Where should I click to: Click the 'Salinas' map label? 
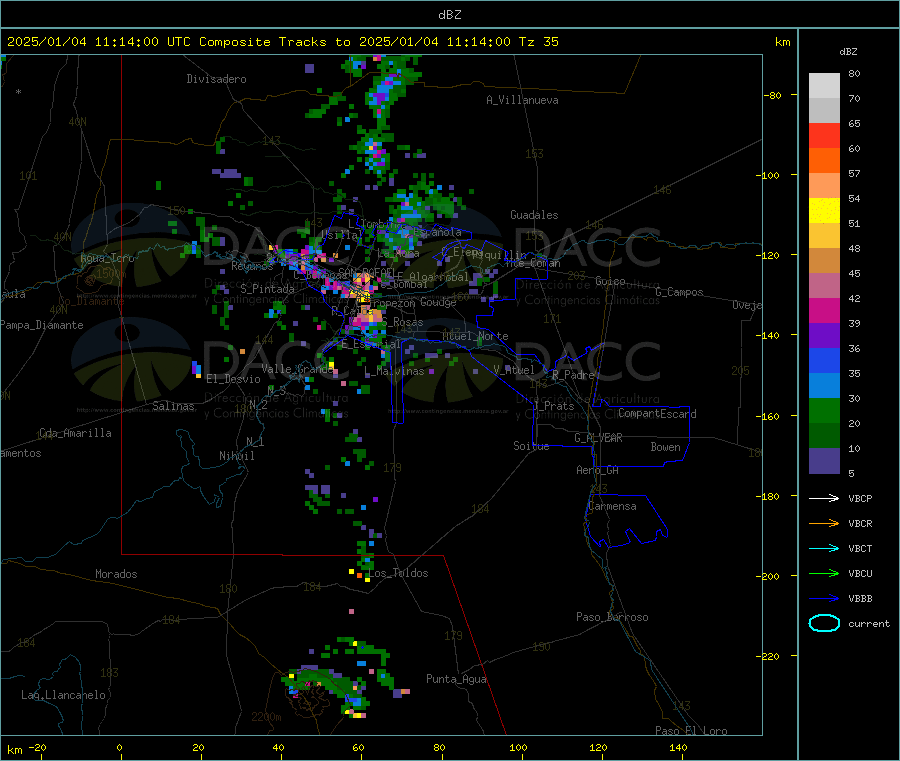173,406
